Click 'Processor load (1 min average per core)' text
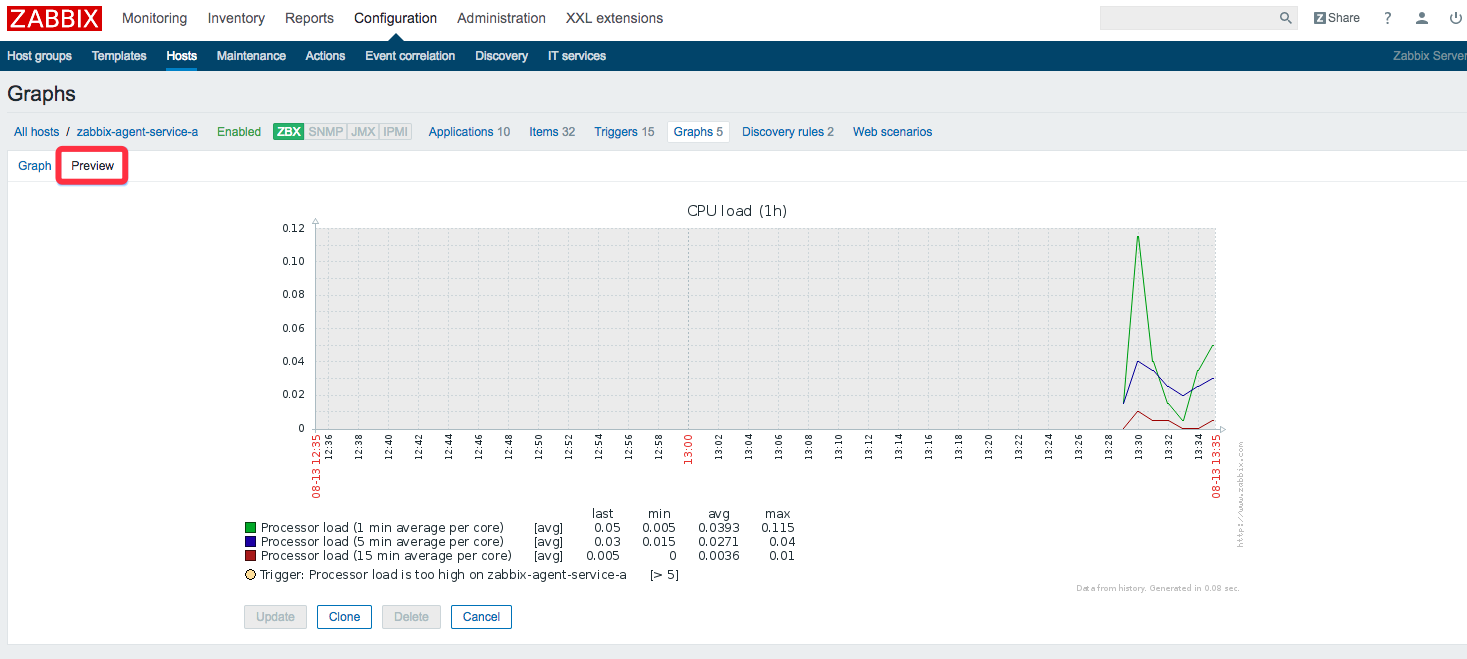 [x=382, y=528]
